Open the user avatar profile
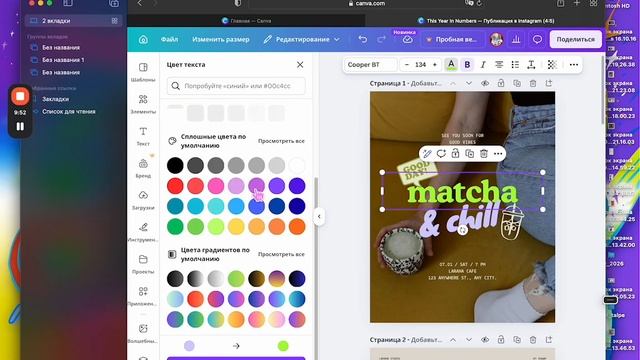The width and height of the screenshot is (640, 360). [x=496, y=40]
